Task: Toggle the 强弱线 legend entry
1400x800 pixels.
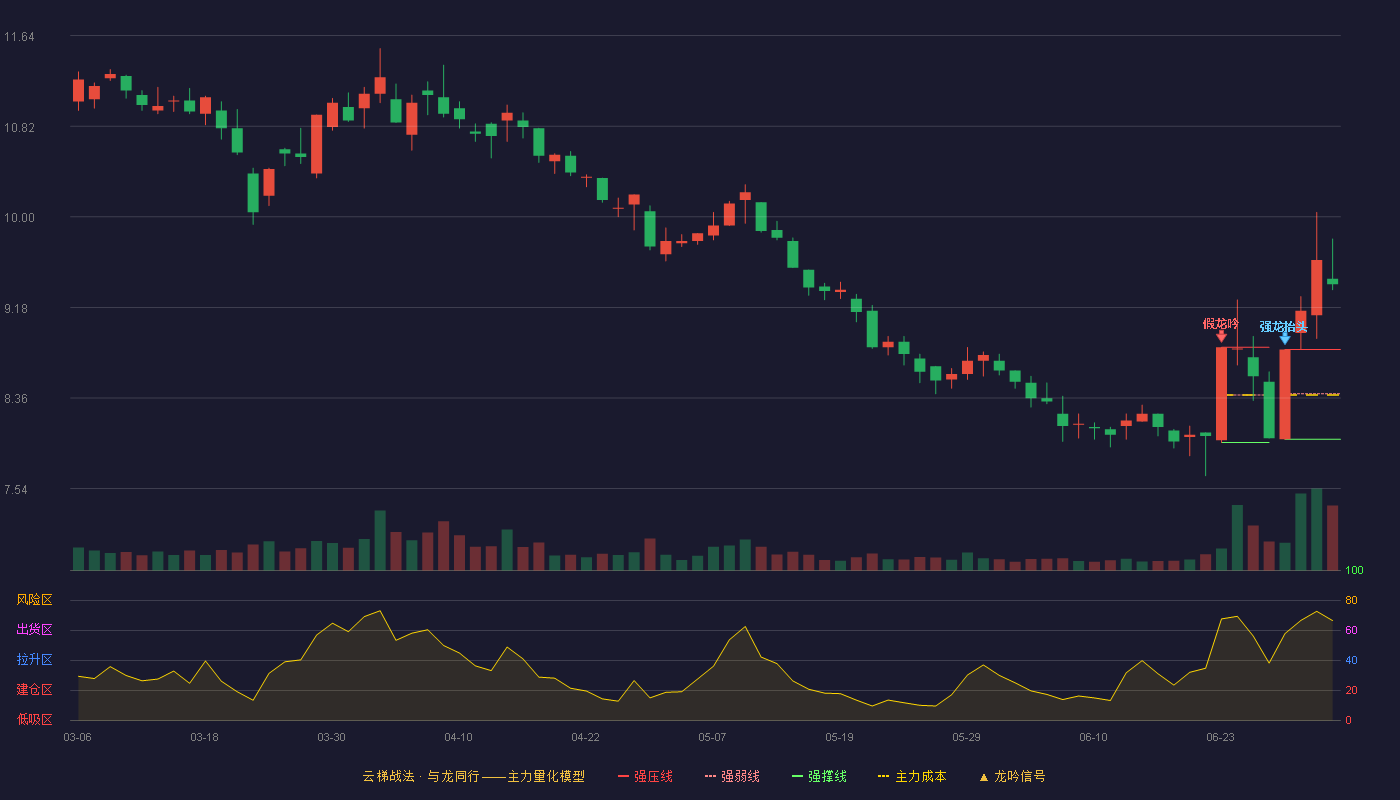Action: tap(732, 776)
